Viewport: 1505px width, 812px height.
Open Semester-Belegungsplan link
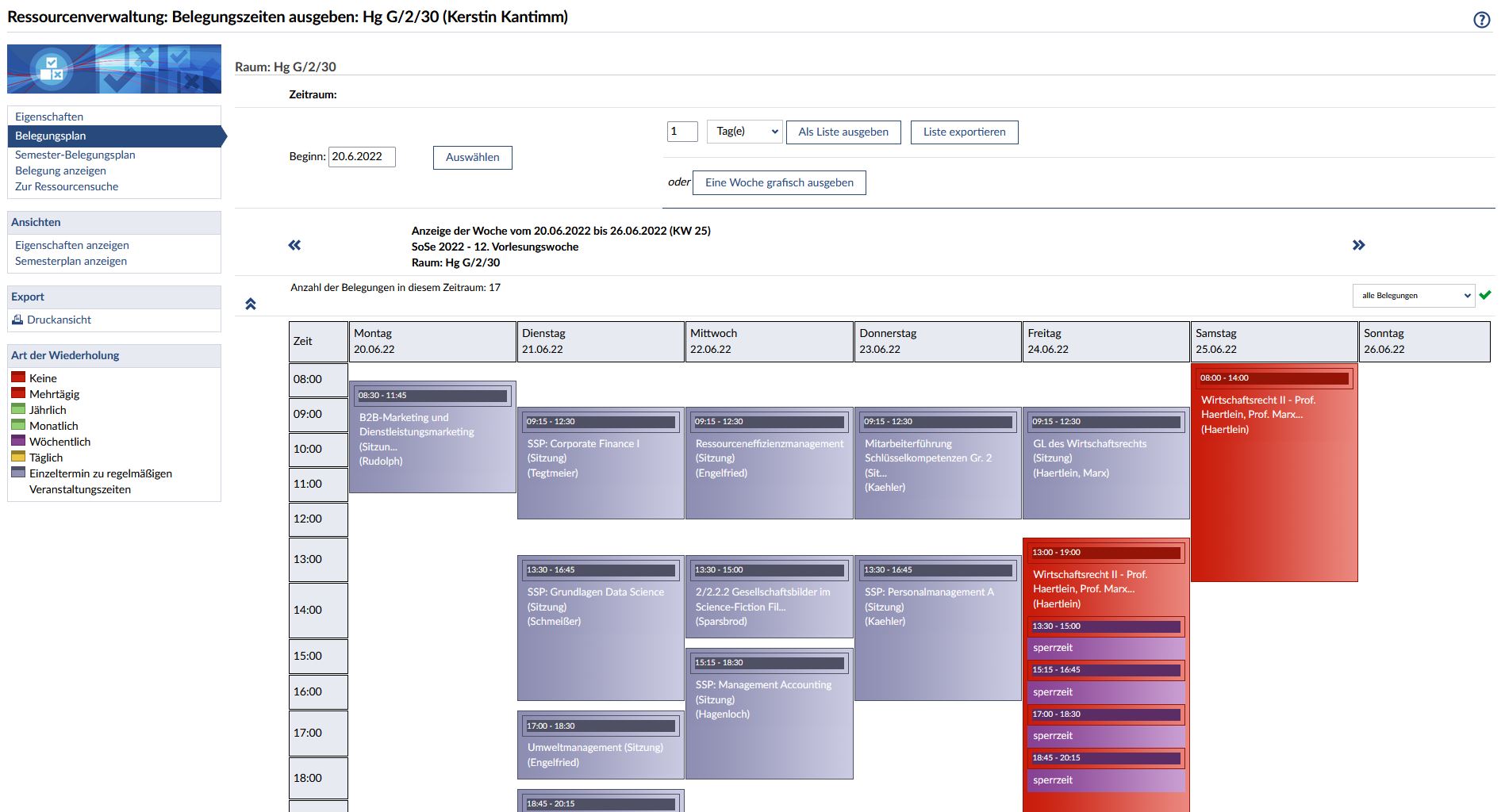[75, 155]
